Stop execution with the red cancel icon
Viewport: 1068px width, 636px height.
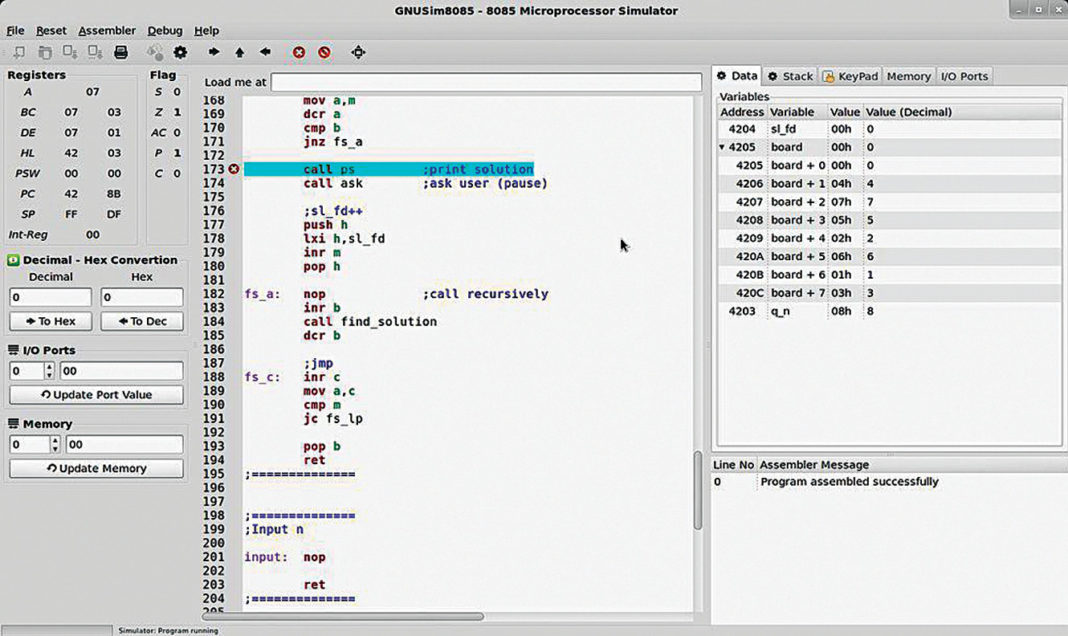(299, 52)
